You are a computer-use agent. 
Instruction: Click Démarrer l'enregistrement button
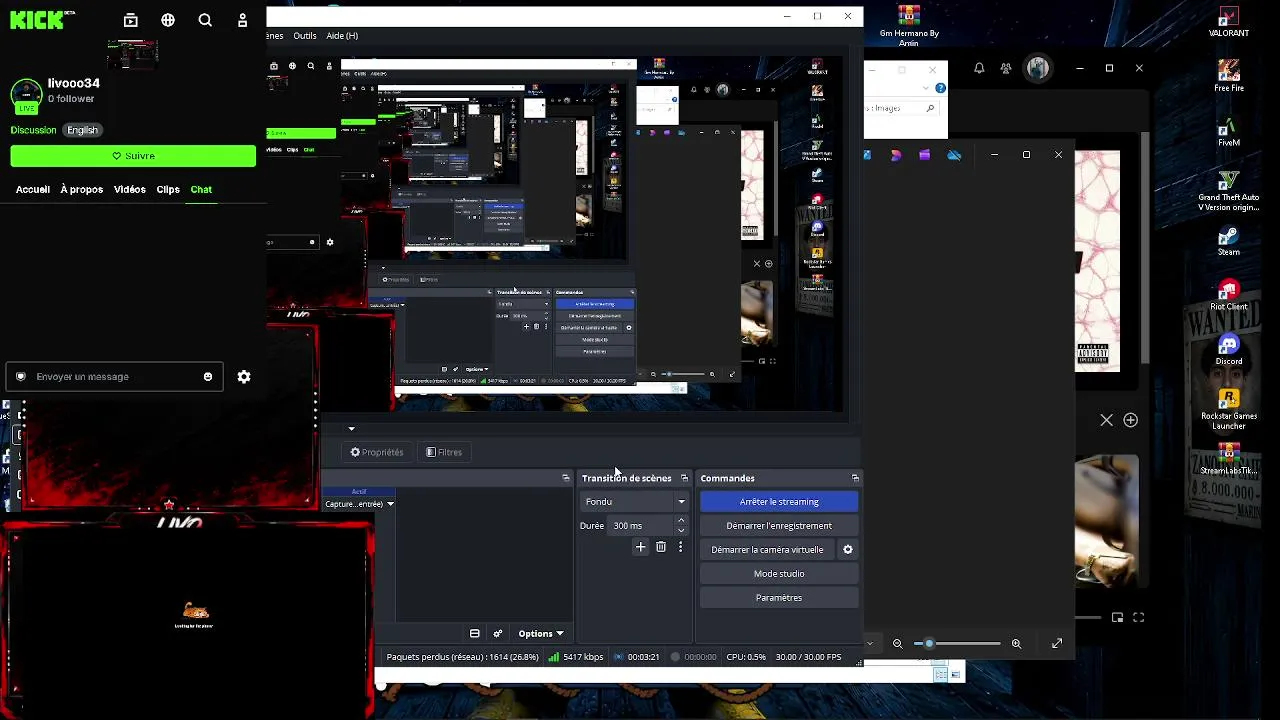779,526
